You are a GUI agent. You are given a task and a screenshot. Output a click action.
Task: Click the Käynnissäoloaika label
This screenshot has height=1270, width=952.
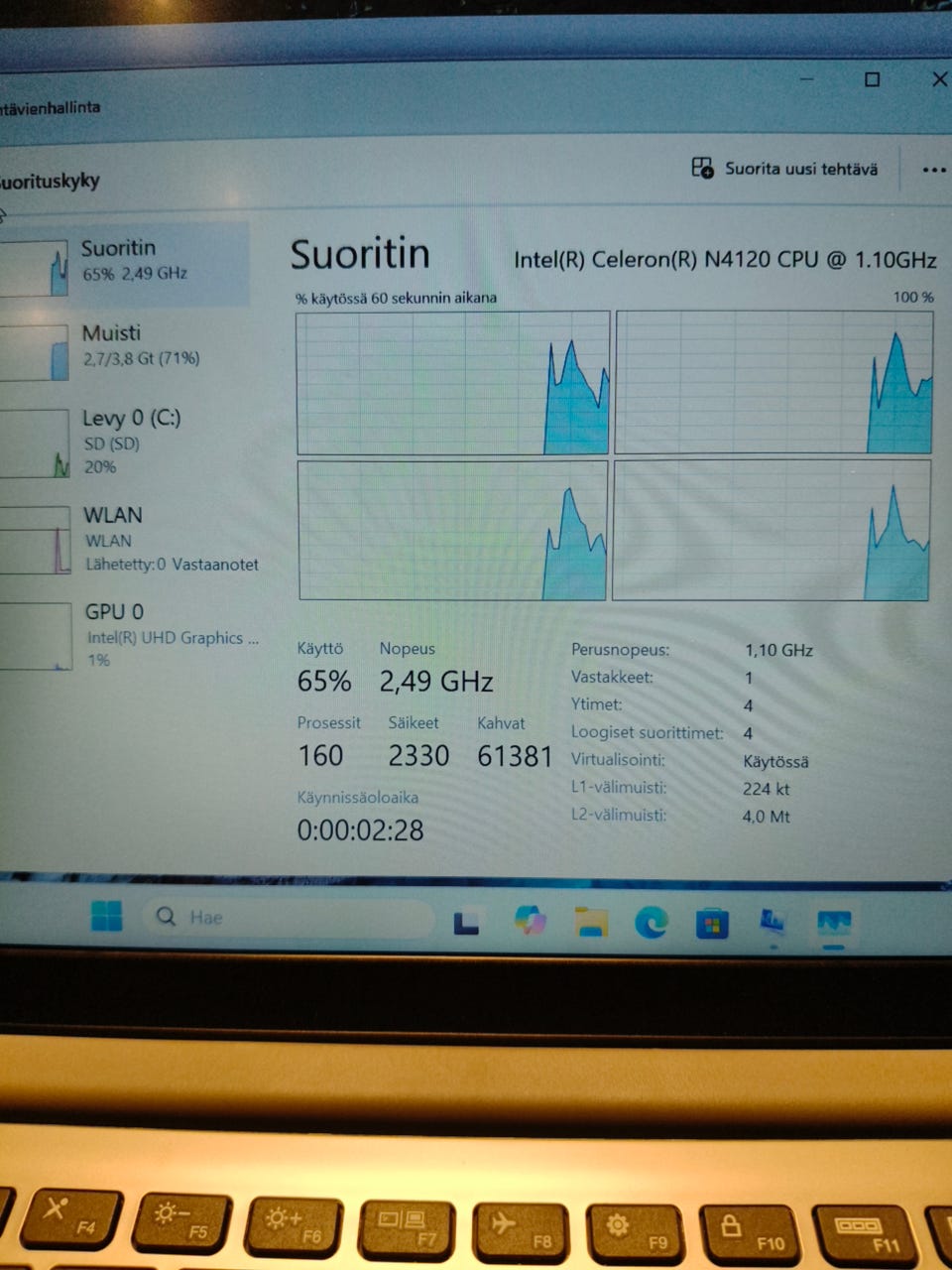(357, 798)
